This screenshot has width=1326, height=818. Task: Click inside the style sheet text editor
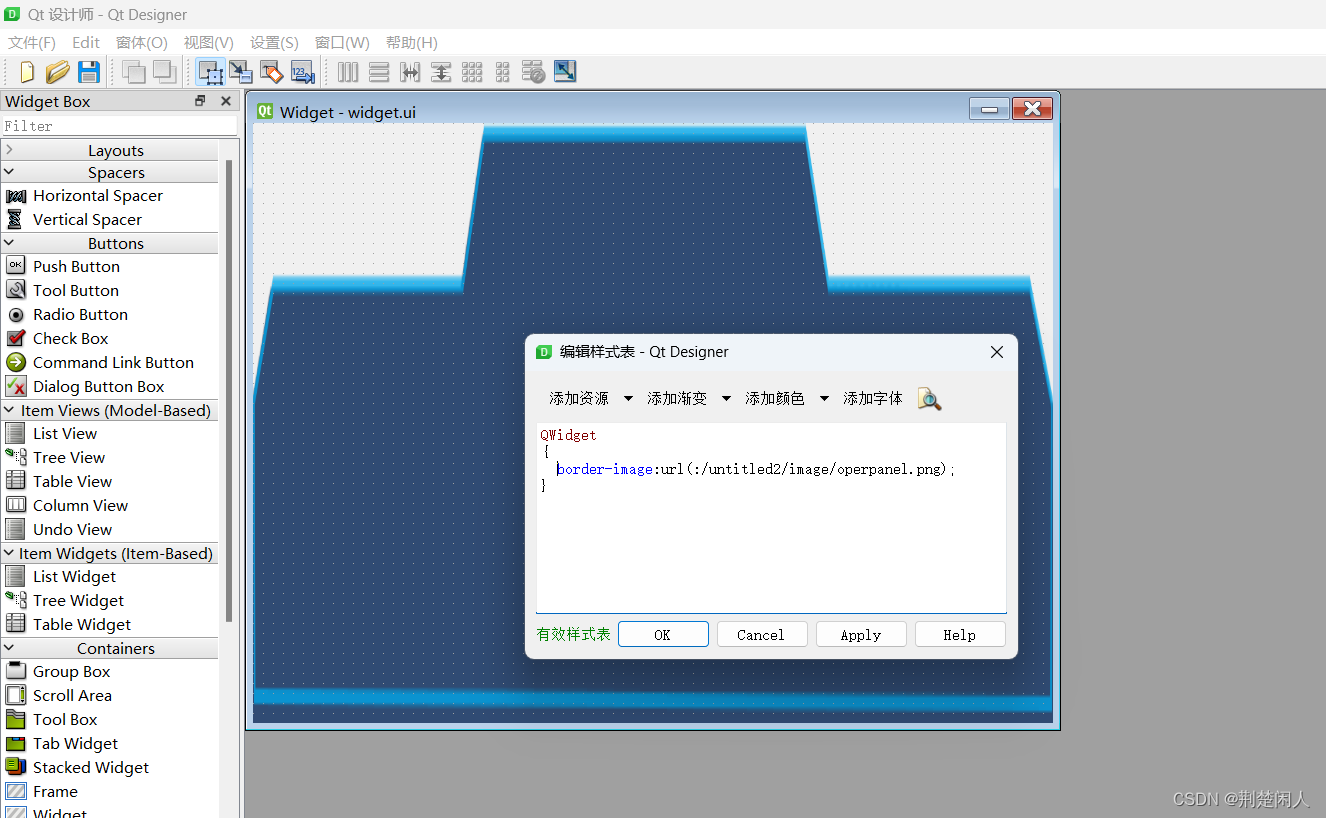771,517
